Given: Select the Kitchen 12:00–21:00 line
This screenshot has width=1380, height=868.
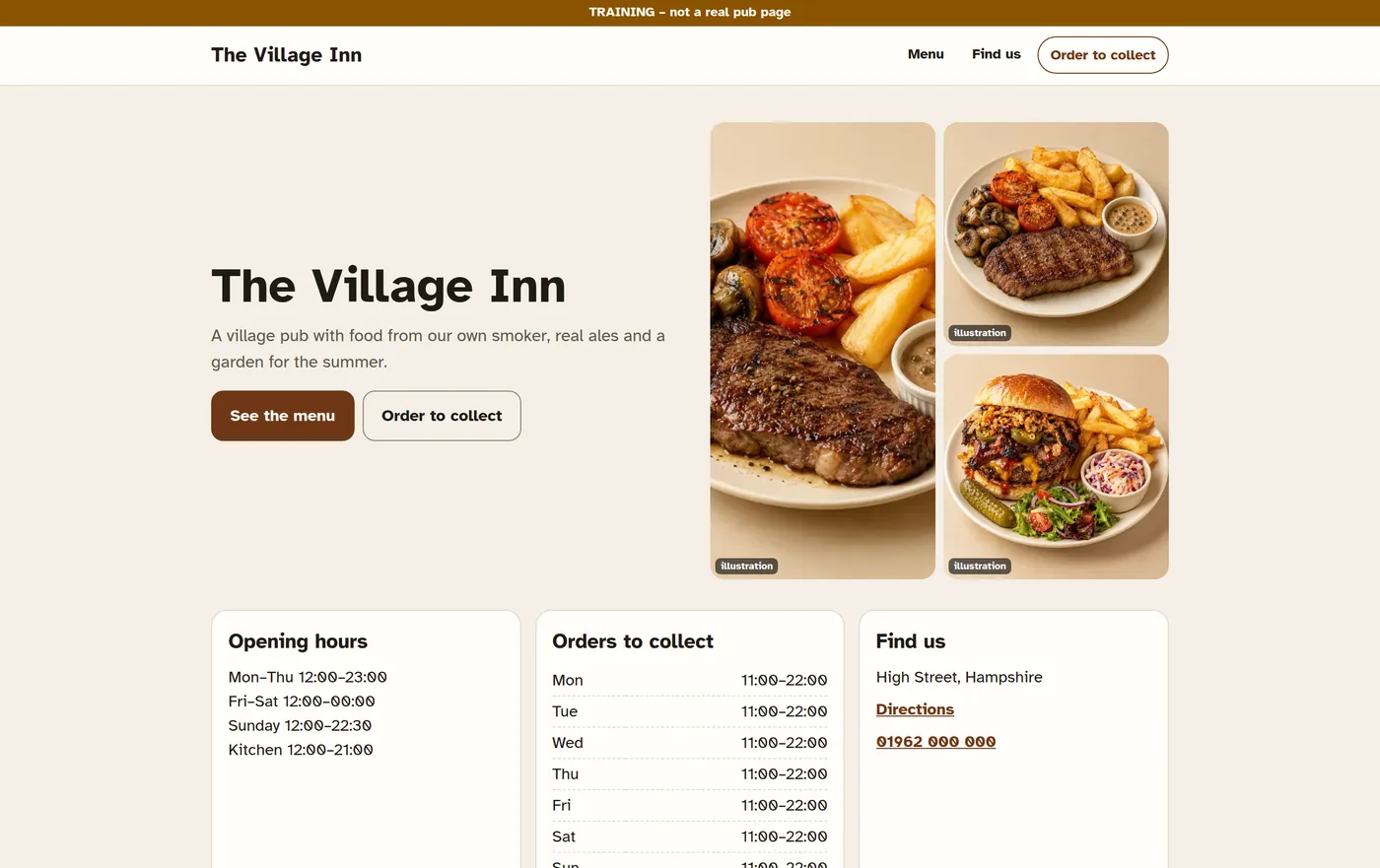Looking at the screenshot, I should pos(301,750).
